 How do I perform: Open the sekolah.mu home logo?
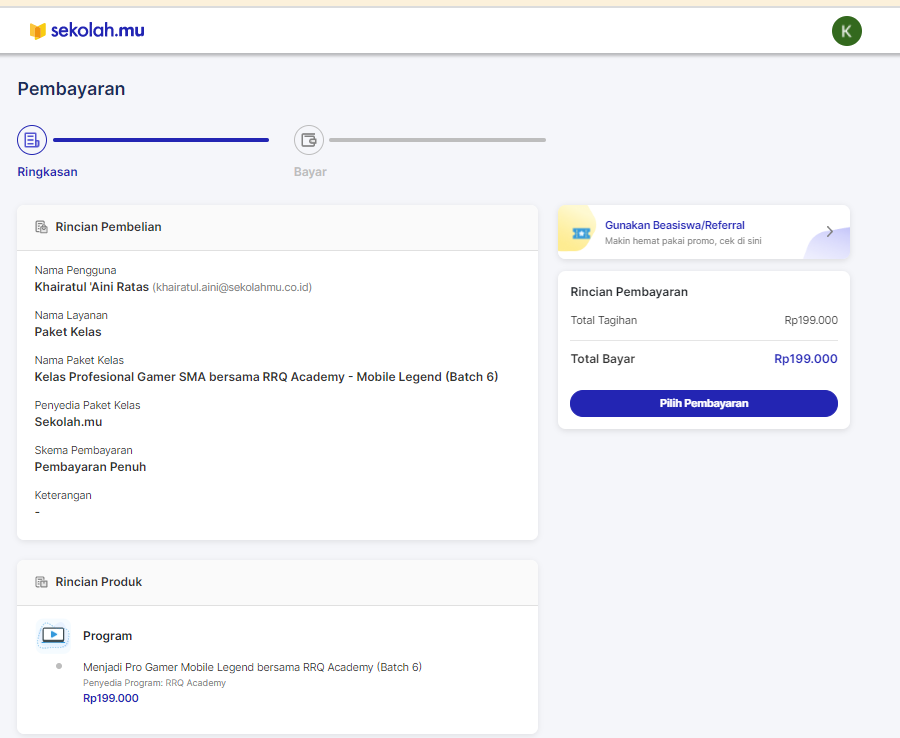[x=87, y=30]
